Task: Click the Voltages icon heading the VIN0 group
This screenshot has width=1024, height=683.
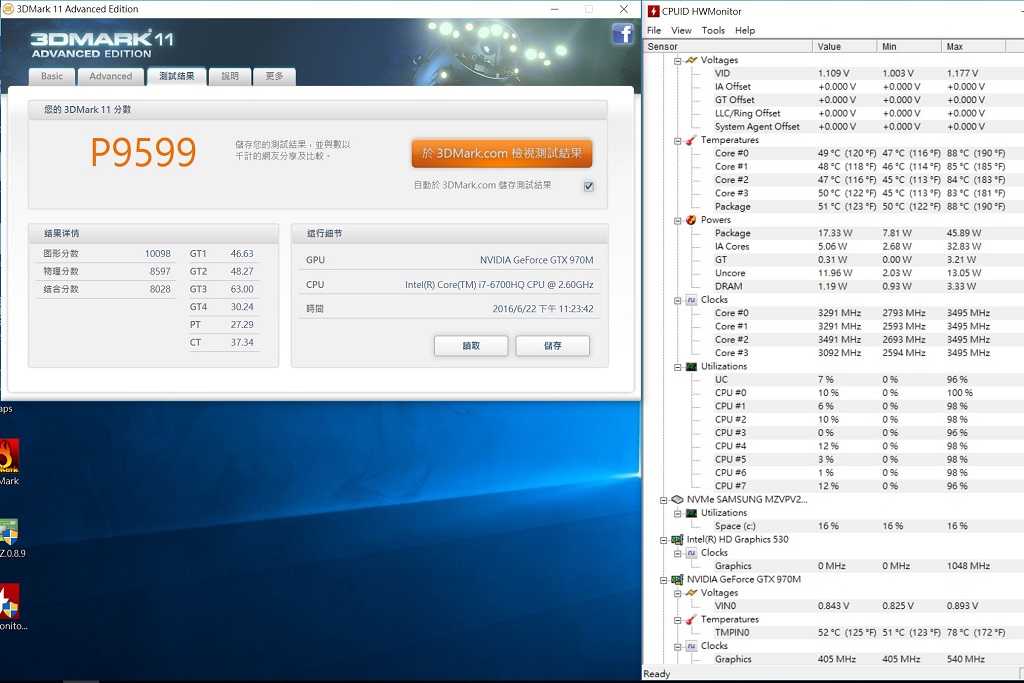Action: point(691,593)
